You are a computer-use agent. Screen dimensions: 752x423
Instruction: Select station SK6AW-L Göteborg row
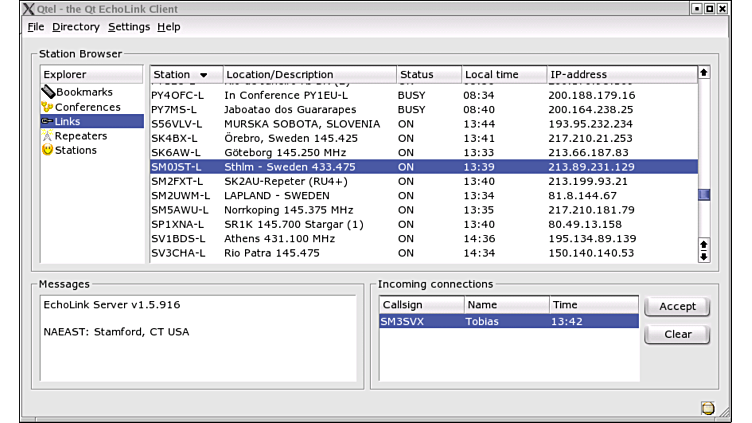pos(420,152)
